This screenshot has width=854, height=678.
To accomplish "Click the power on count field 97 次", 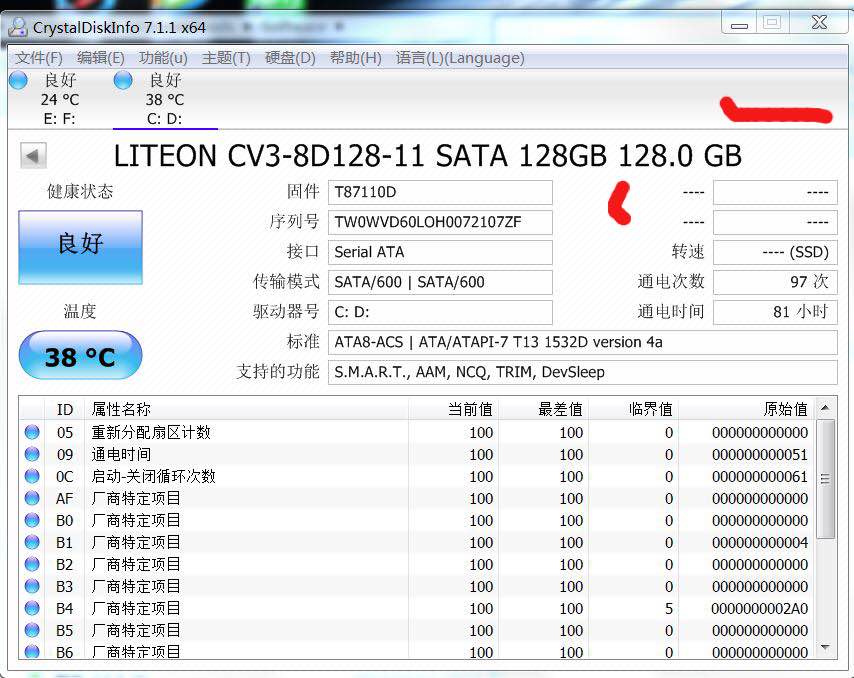I will [775, 282].
